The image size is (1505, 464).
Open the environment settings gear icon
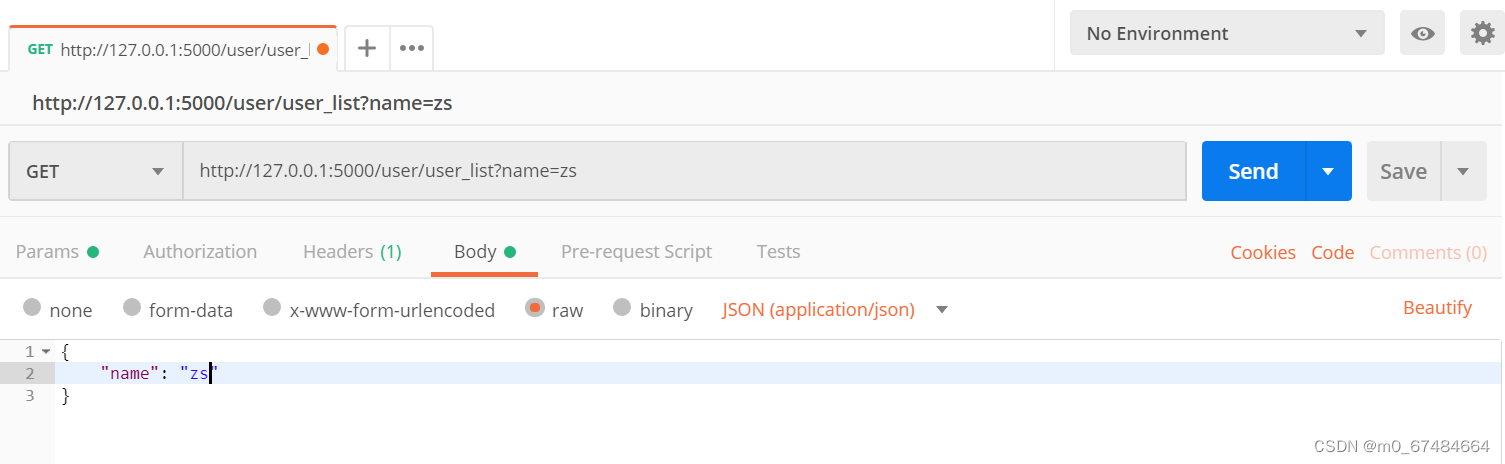[x=1482, y=34]
